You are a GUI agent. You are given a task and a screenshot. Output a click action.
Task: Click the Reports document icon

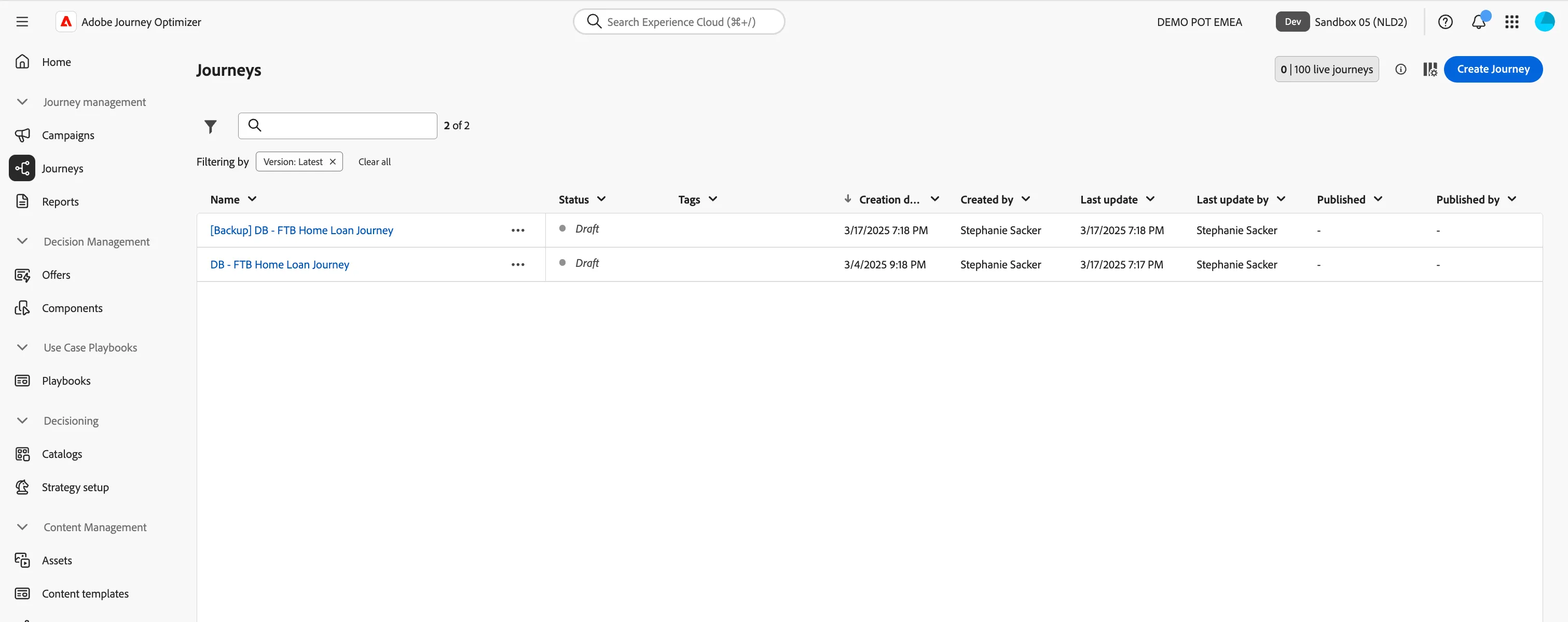[x=22, y=201]
